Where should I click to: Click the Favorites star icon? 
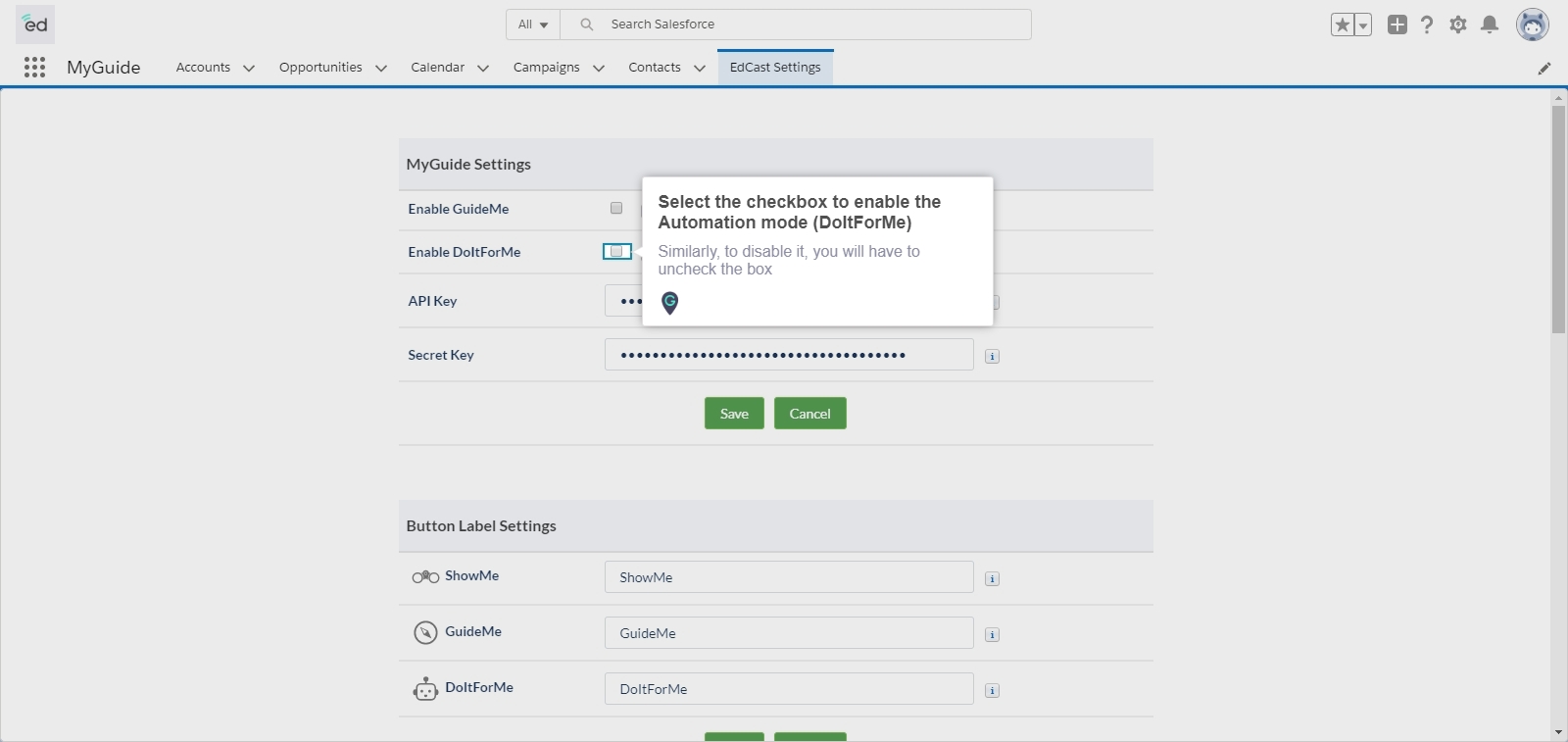(1342, 25)
